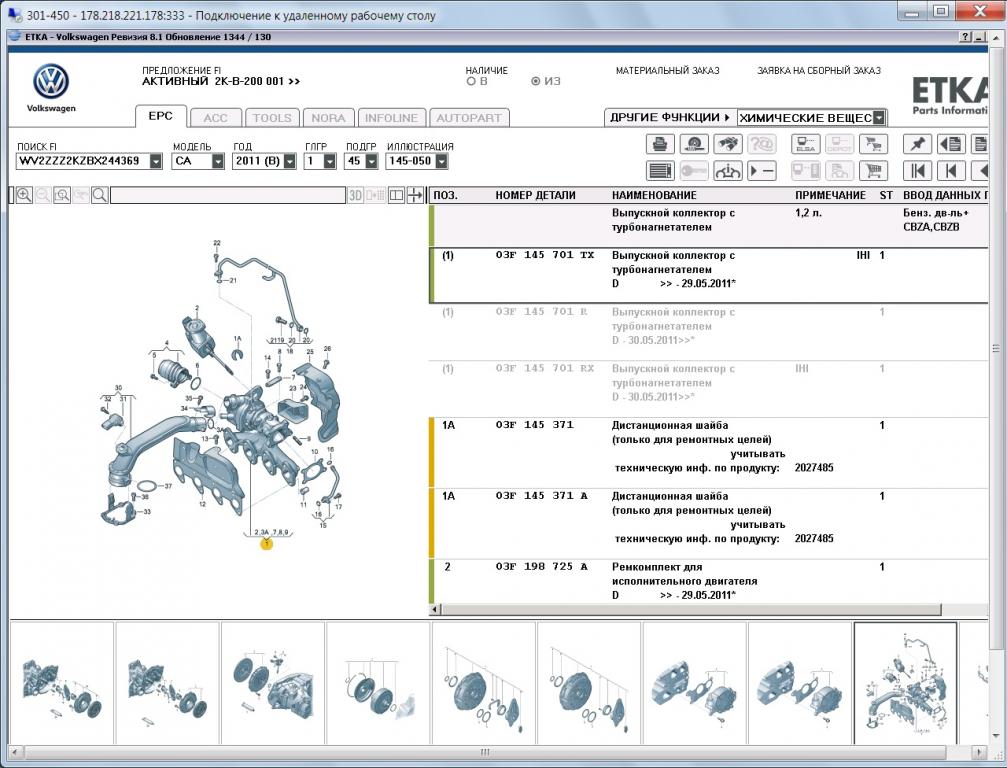The height and width of the screenshot is (768, 1007).
Task: Click the info steering-wheel icon
Action: 728,171
